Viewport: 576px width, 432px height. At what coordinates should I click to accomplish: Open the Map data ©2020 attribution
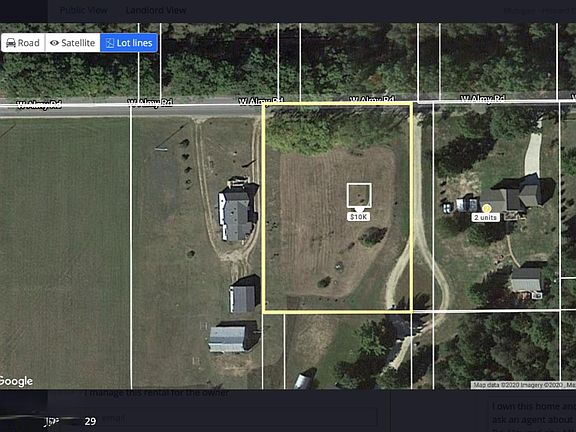coord(523,385)
